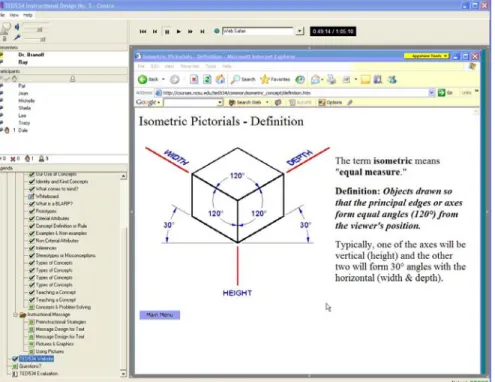Open browser Favorites star button
This screenshot has height=382, width=495.
[275, 79]
